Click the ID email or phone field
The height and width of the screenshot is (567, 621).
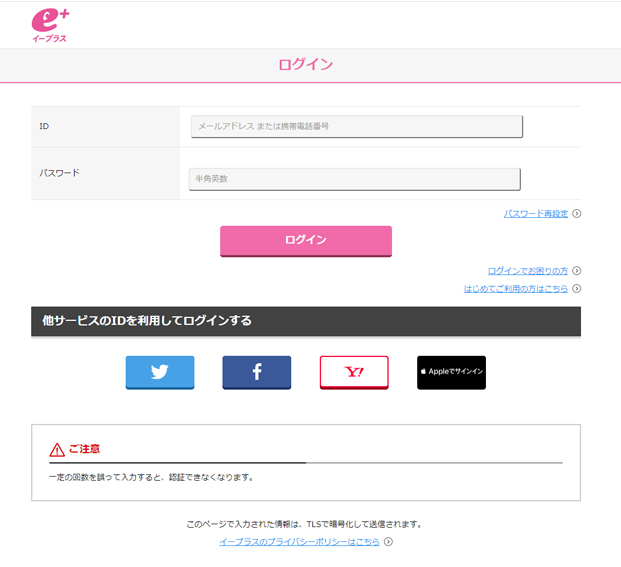pos(357,126)
